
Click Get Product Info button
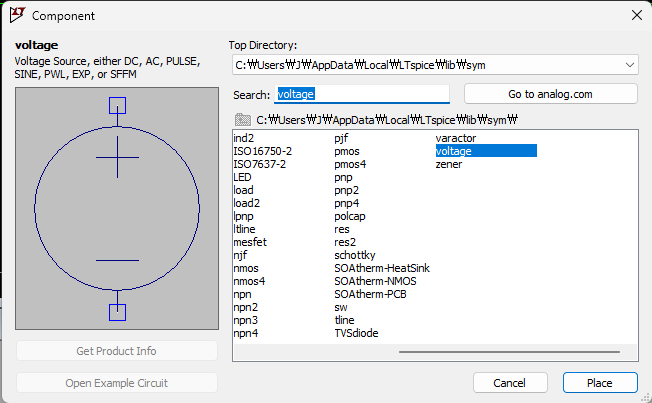coord(117,351)
